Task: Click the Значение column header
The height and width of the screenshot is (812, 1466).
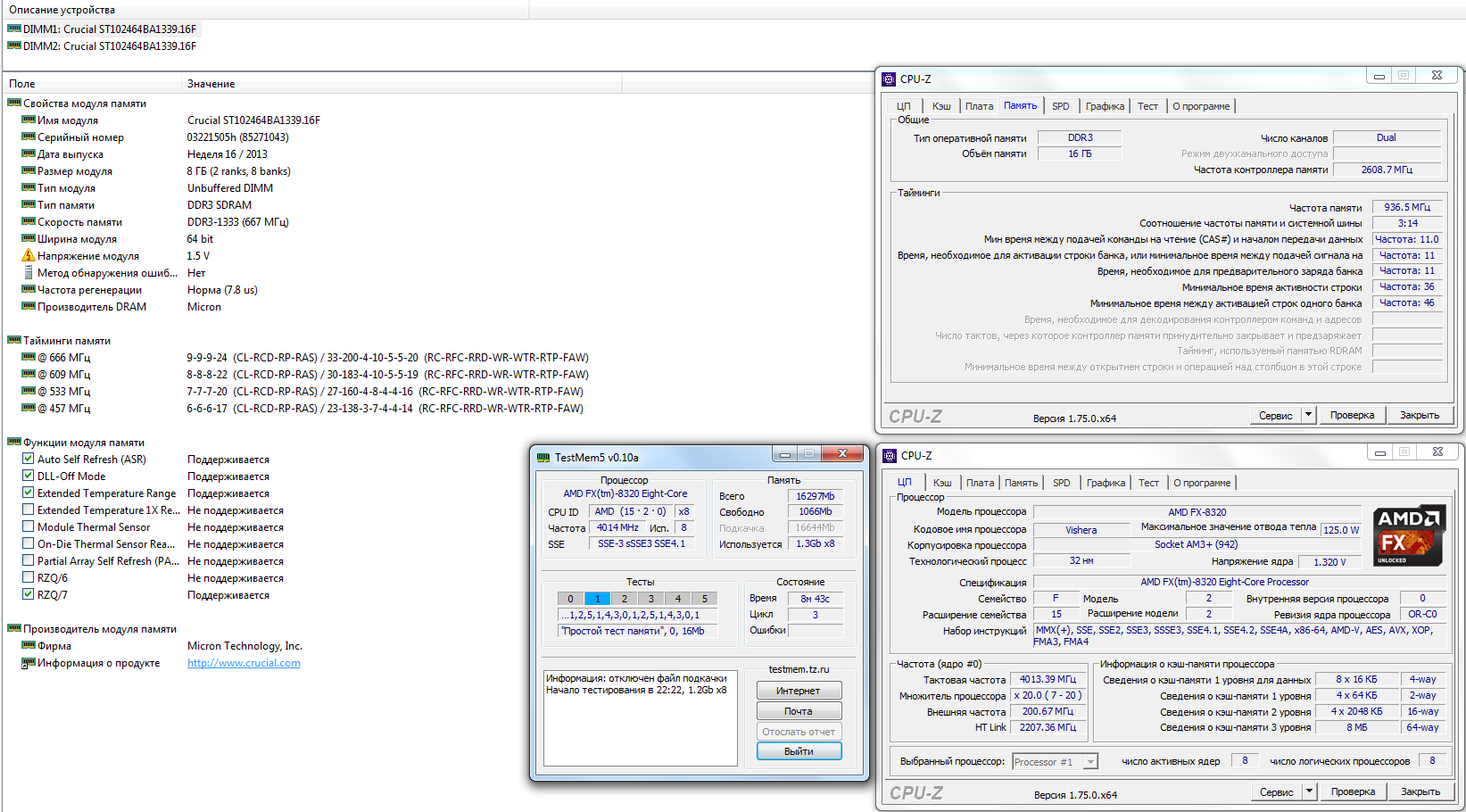Action: click(x=402, y=83)
